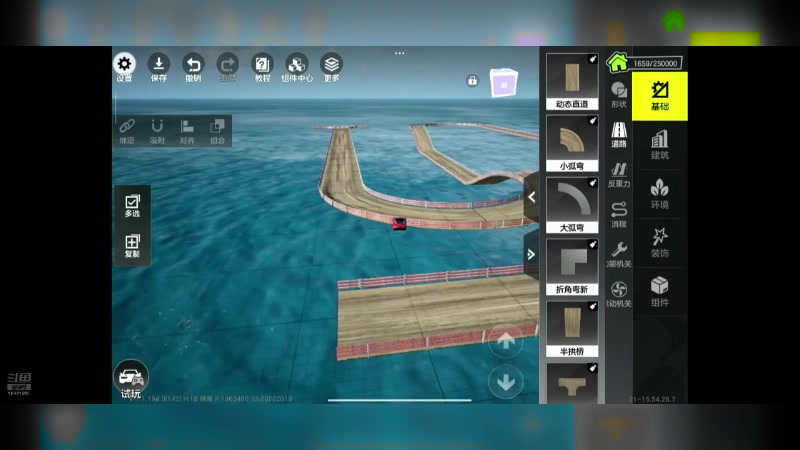Click the 1659/250000 object counter
This screenshot has width=800, height=450.
click(655, 63)
